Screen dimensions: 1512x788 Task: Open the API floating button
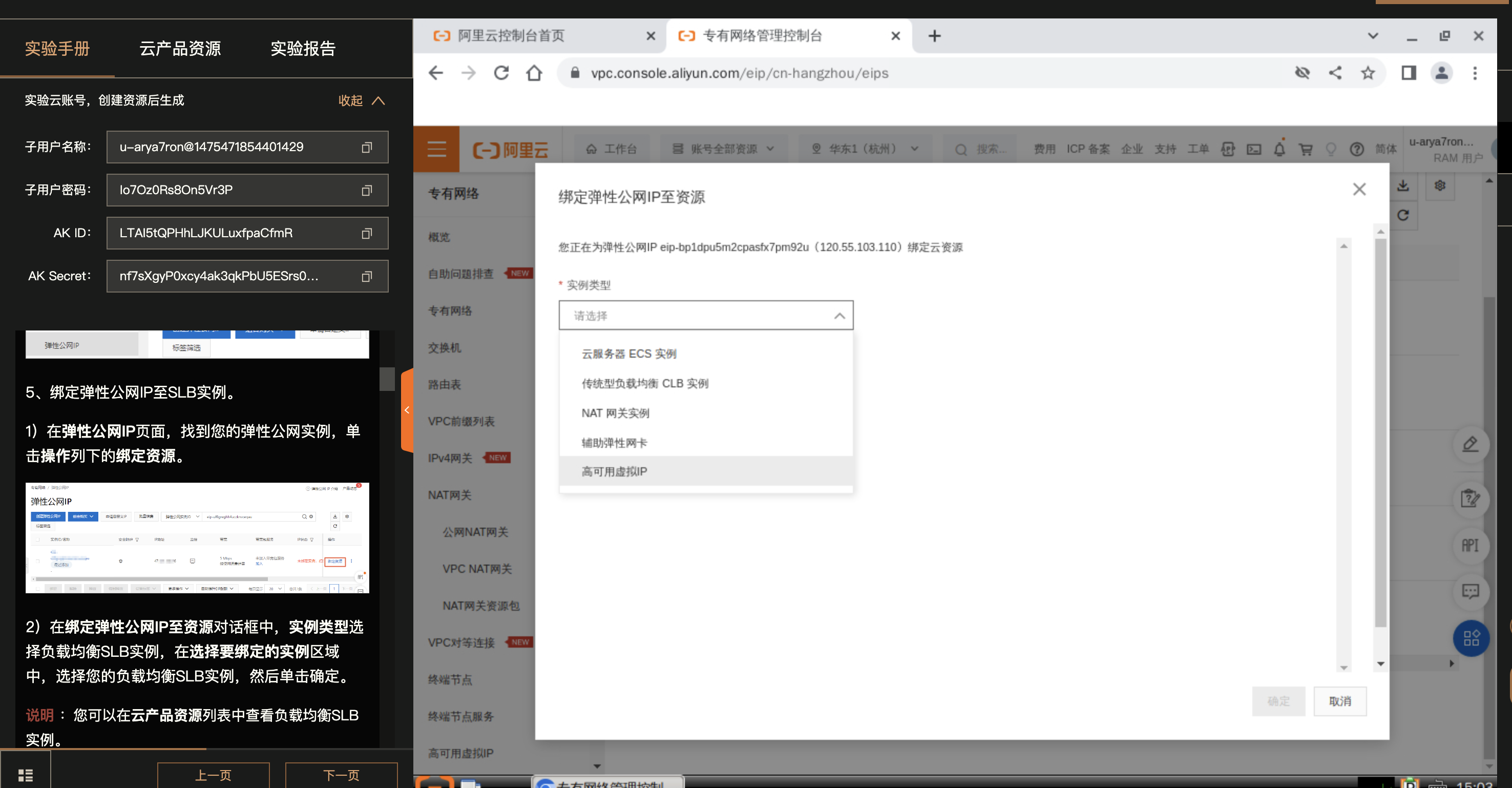(1471, 545)
